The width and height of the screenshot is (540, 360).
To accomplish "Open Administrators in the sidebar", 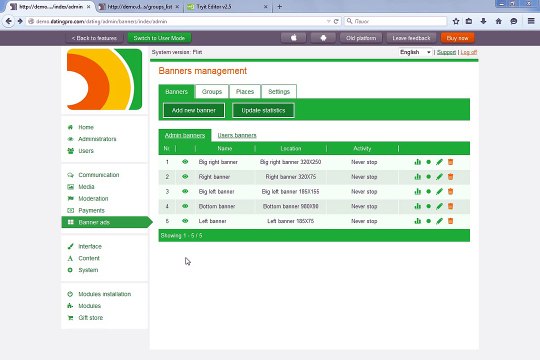I will coord(97,139).
